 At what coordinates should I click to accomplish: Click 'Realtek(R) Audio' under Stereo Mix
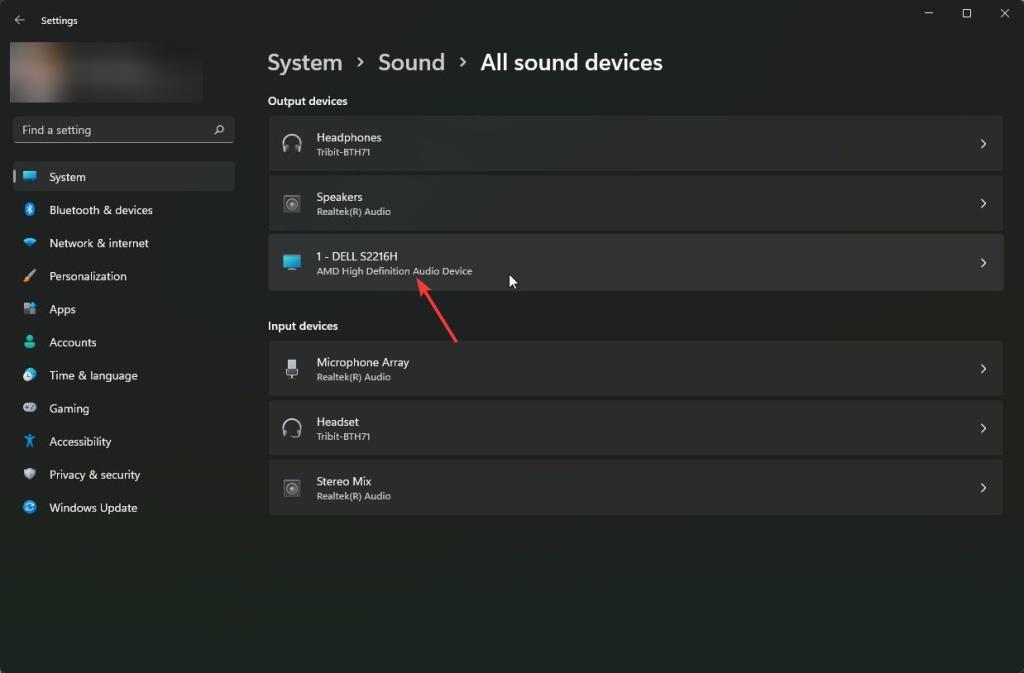coord(353,496)
